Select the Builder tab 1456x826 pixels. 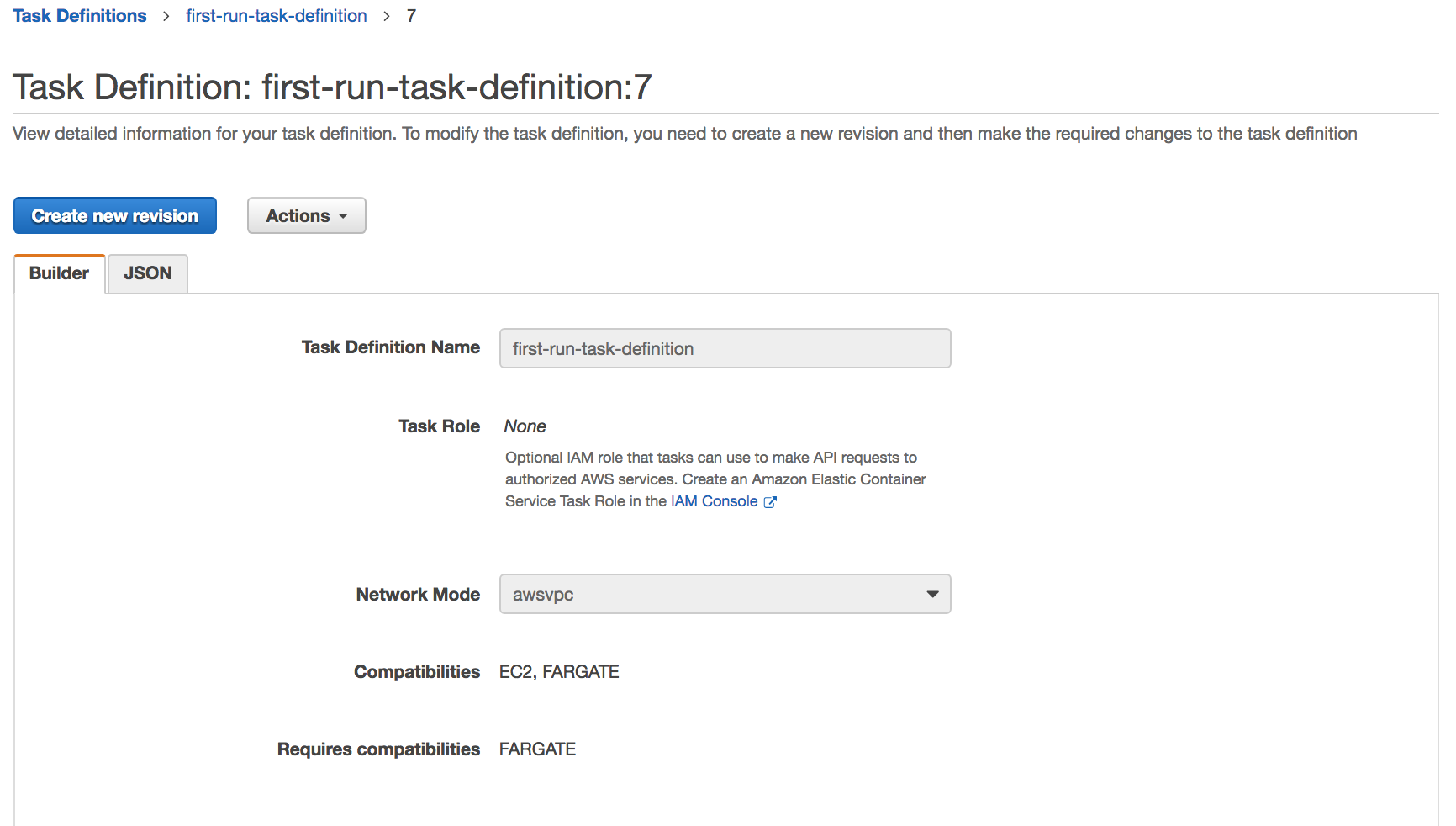(x=59, y=273)
